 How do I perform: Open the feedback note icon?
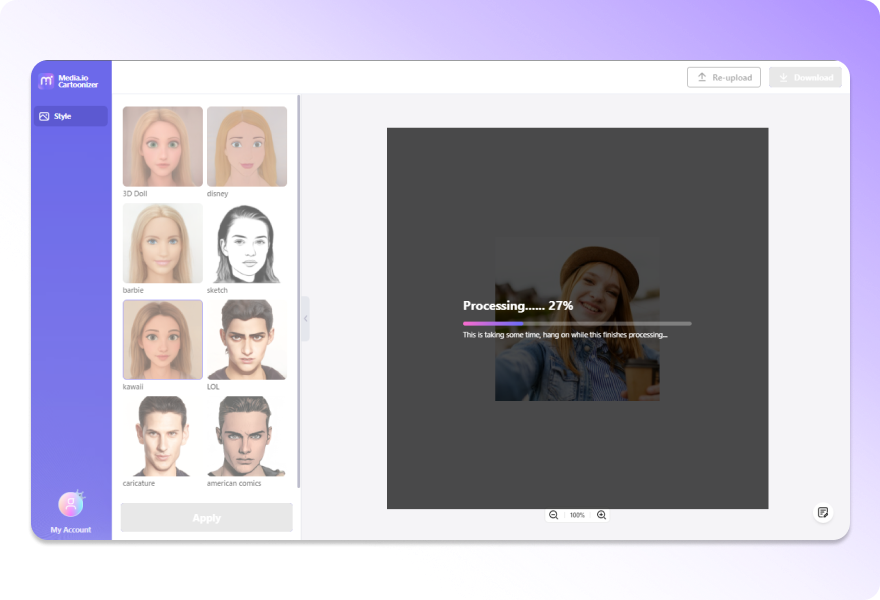point(823,512)
